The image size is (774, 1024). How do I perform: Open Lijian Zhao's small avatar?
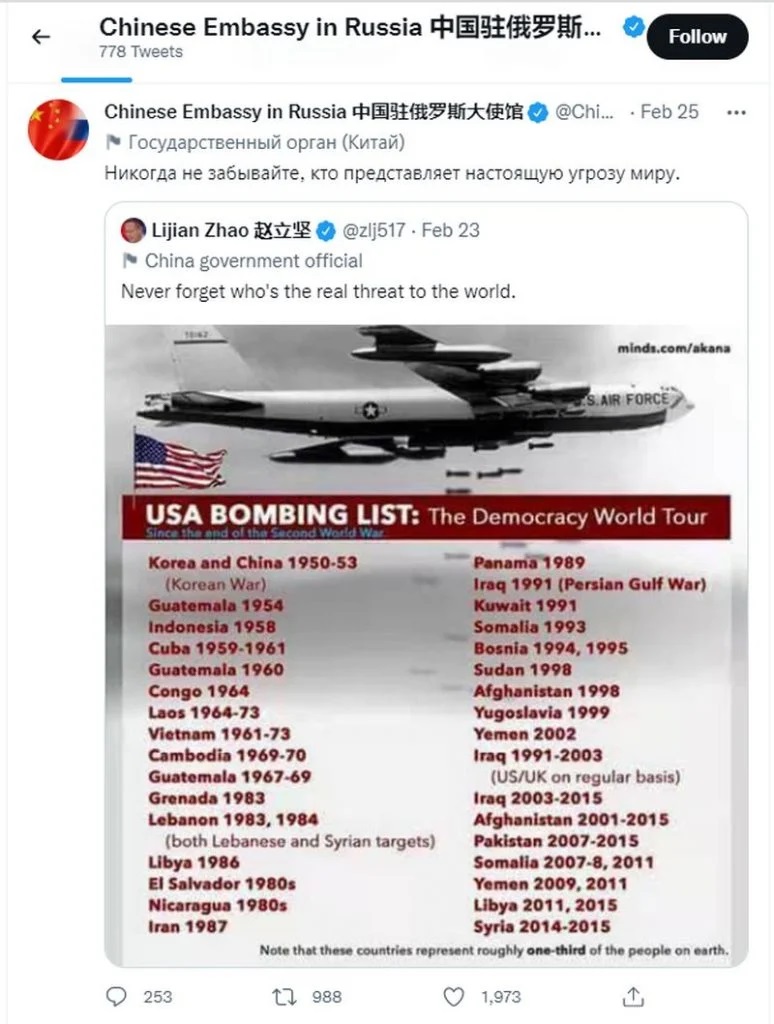click(133, 231)
